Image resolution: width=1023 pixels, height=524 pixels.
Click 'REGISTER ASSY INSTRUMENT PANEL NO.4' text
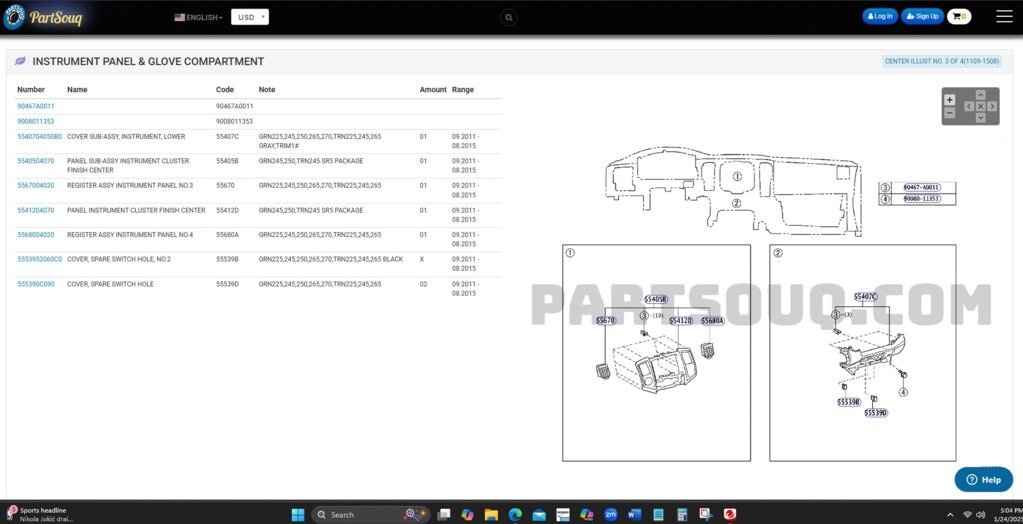130,234
